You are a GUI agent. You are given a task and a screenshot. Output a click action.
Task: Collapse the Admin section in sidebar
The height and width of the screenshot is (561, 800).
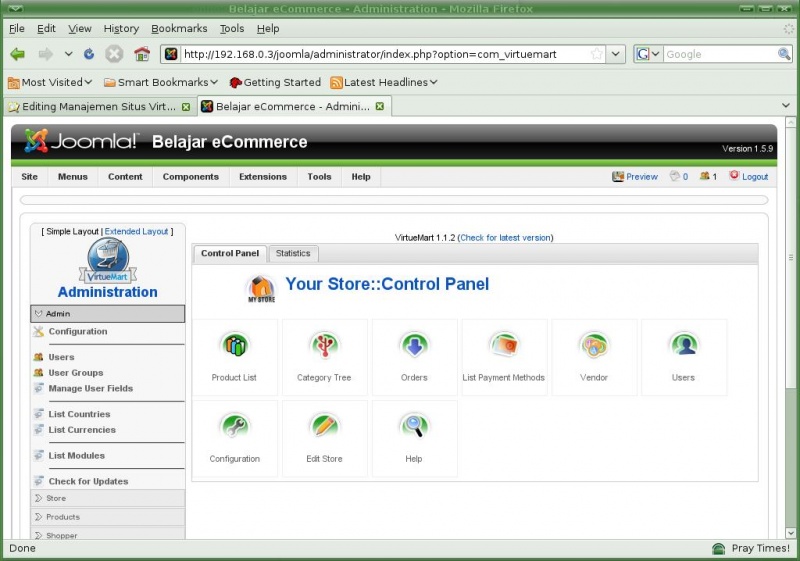(x=108, y=314)
